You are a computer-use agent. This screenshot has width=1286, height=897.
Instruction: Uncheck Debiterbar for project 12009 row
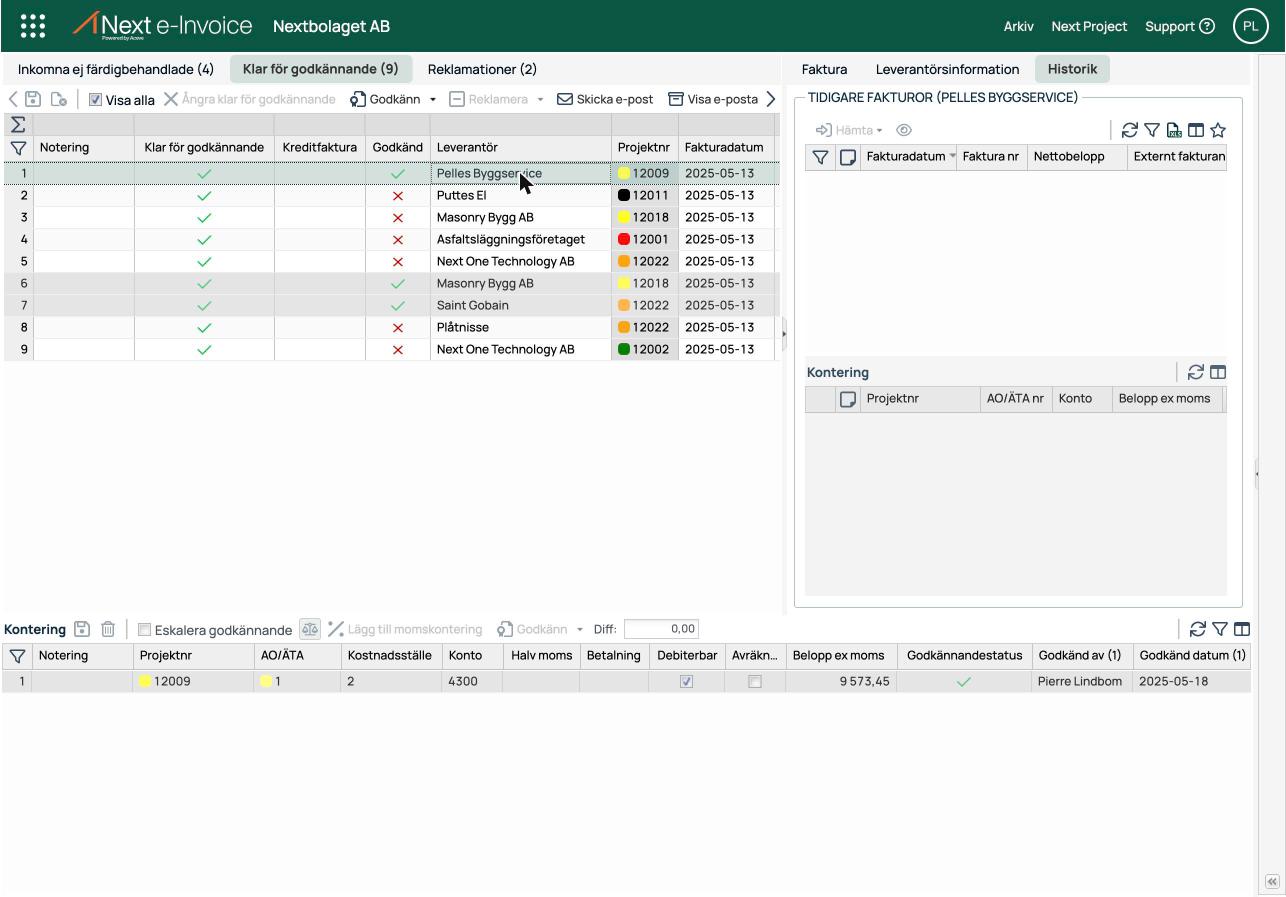coord(686,682)
